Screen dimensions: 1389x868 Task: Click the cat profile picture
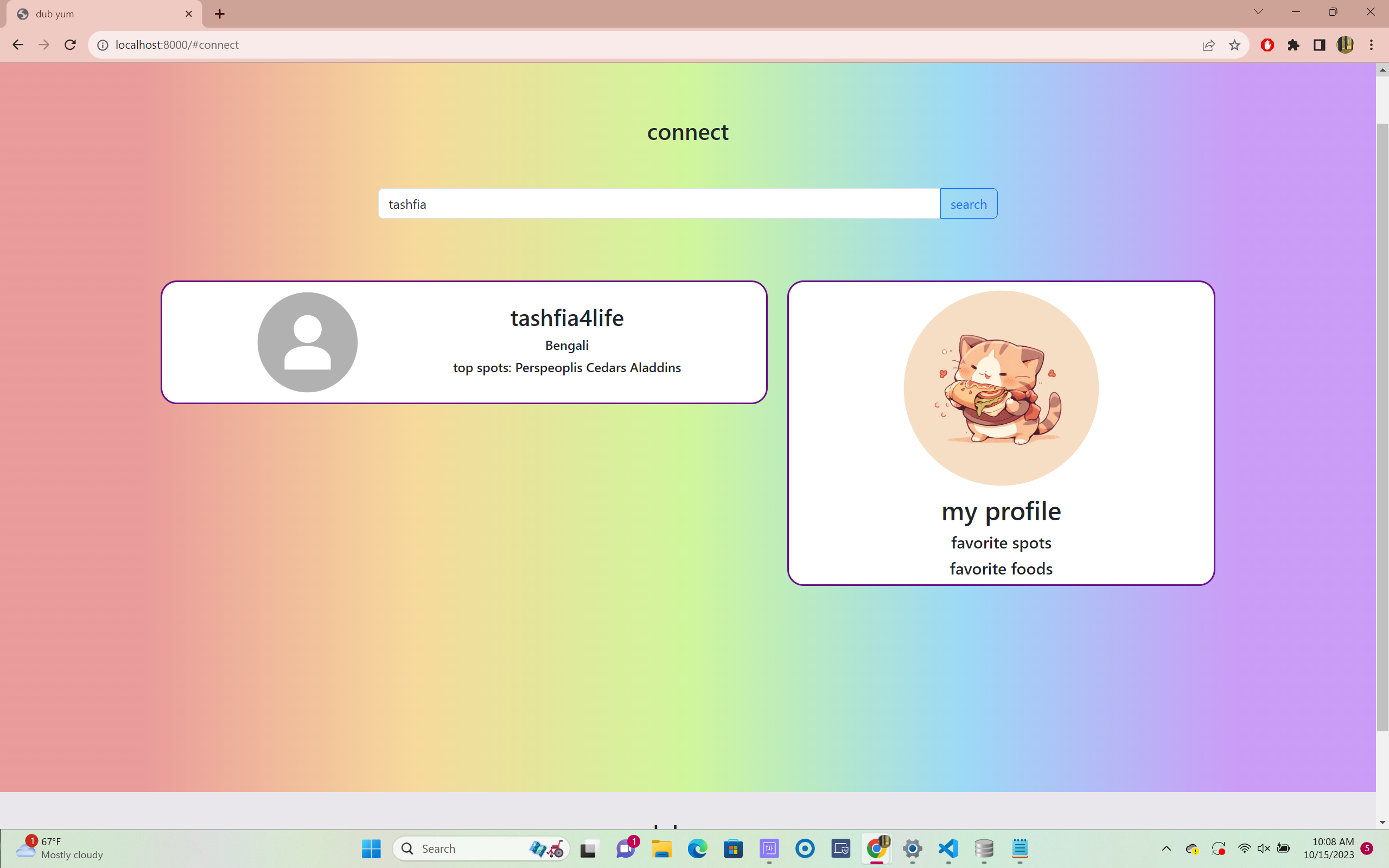pyautogui.click(x=1001, y=388)
